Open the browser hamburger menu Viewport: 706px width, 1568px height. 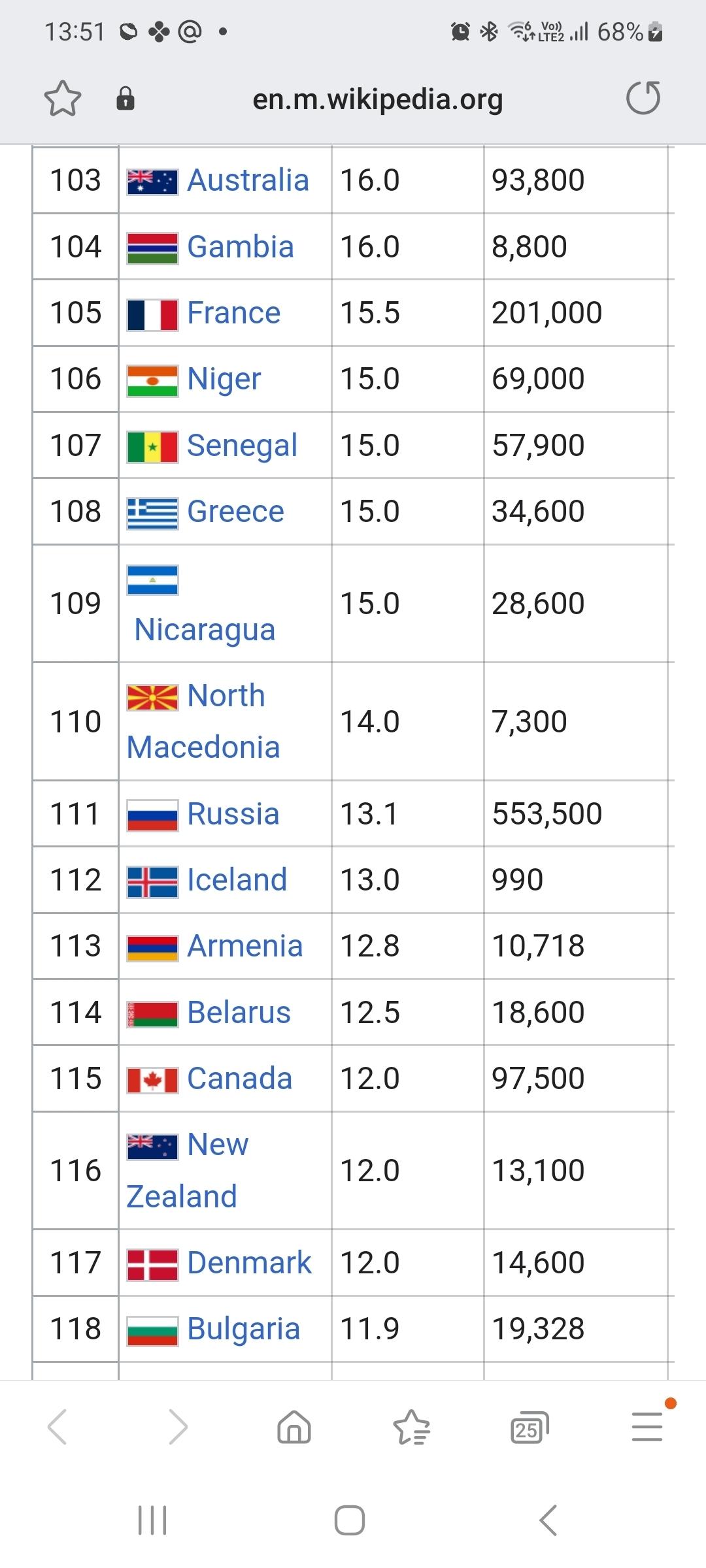point(647,1426)
